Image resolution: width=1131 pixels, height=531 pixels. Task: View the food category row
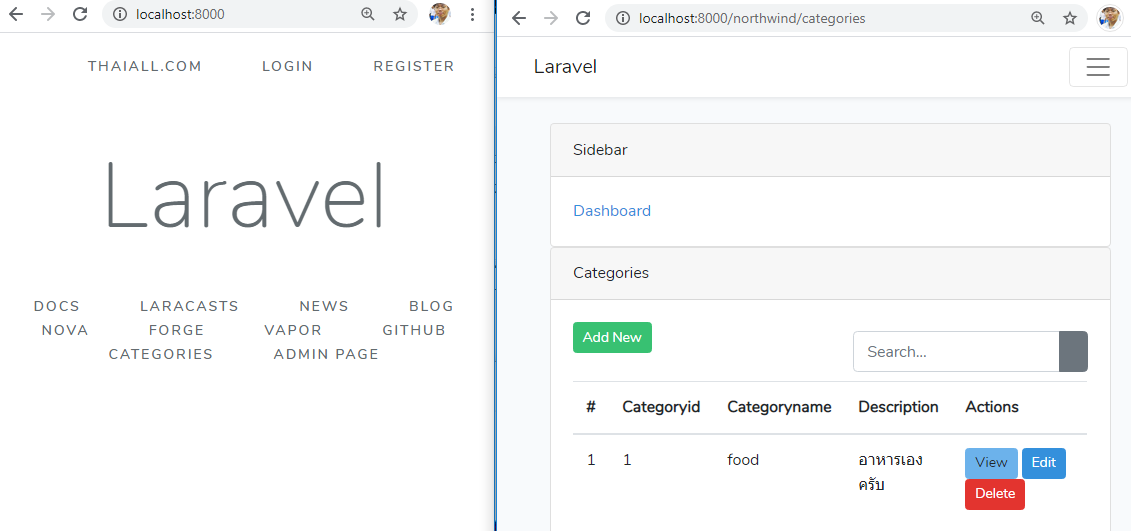click(991, 463)
